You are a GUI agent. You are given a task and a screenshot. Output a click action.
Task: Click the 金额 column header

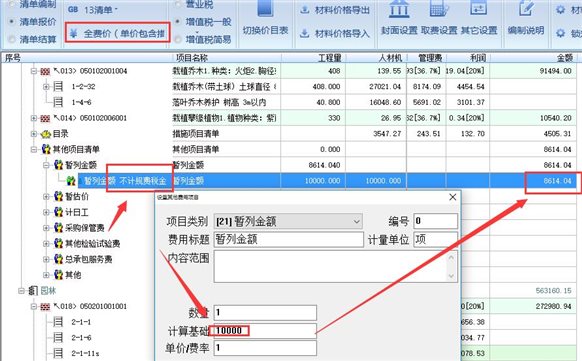[x=533, y=58]
